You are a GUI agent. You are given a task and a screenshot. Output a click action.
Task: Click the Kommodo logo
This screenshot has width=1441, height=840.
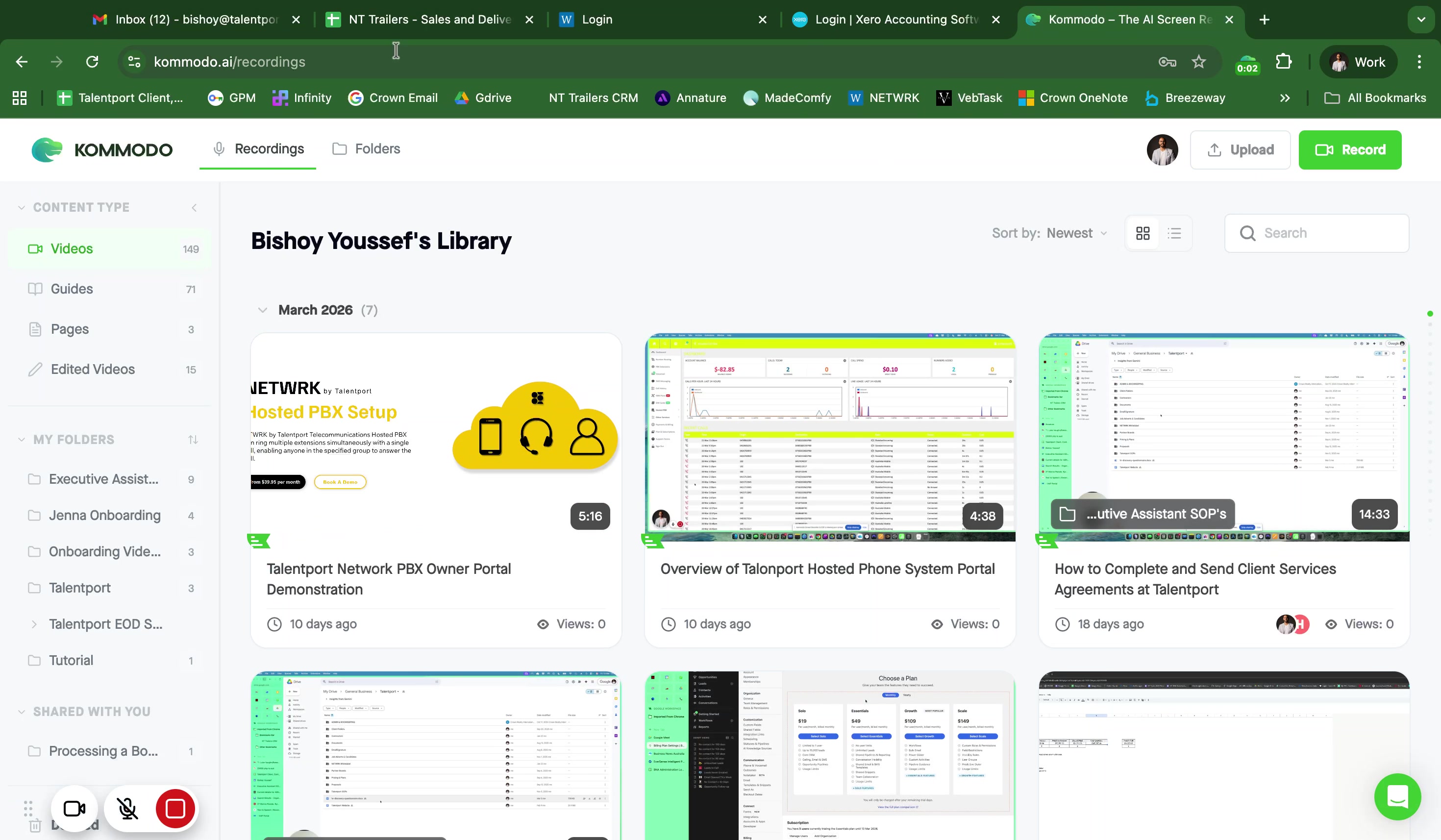(102, 150)
